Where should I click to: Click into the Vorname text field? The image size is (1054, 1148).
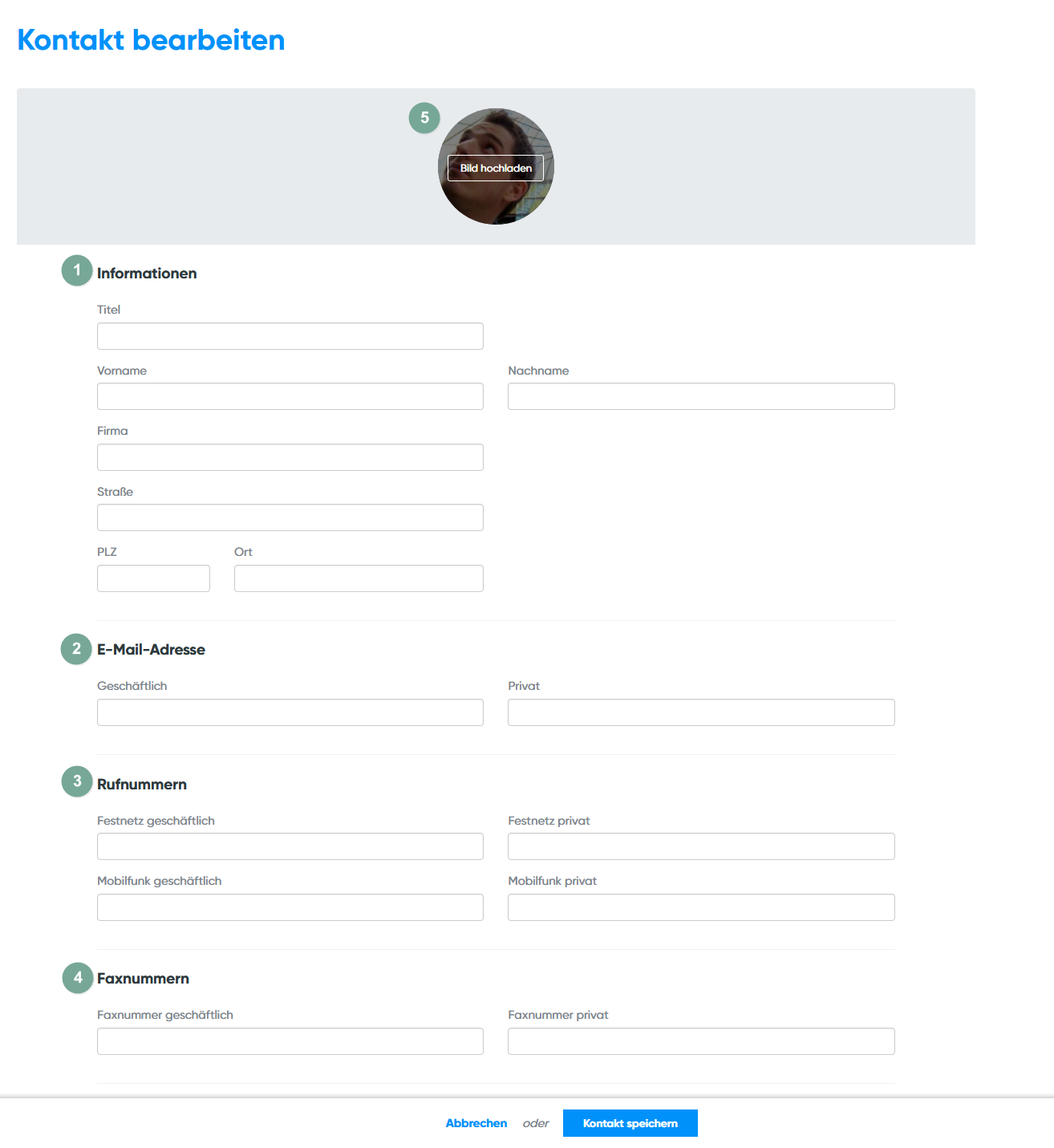pyautogui.click(x=290, y=396)
